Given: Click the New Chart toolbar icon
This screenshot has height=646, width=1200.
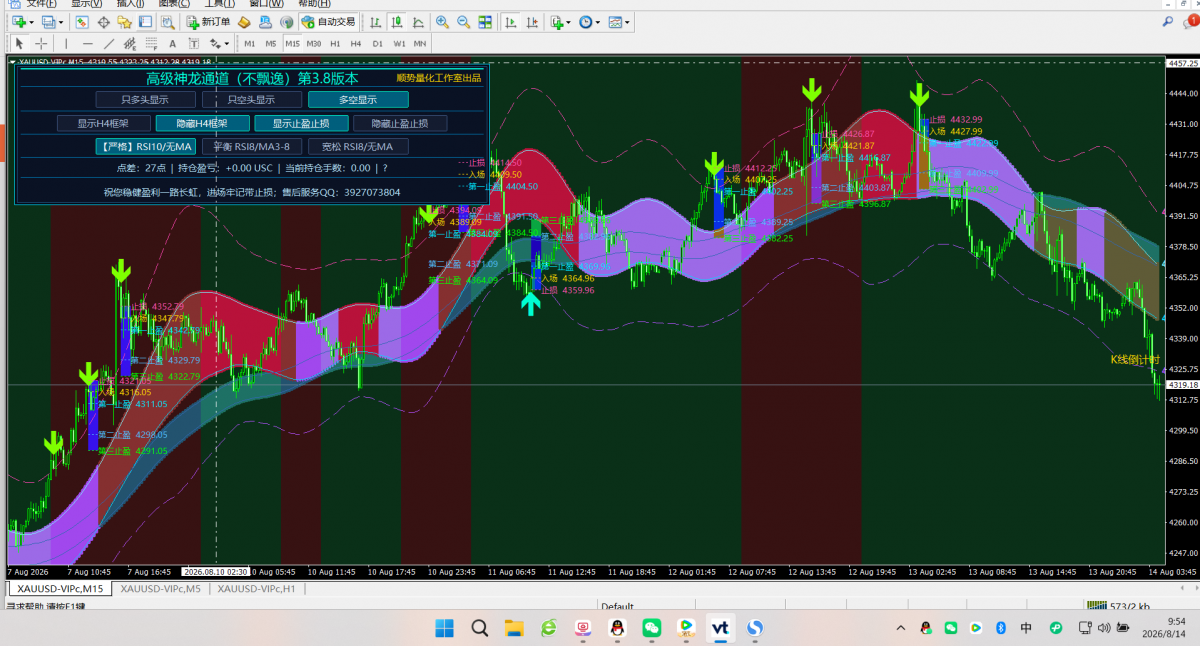Looking at the screenshot, I should tap(18, 22).
